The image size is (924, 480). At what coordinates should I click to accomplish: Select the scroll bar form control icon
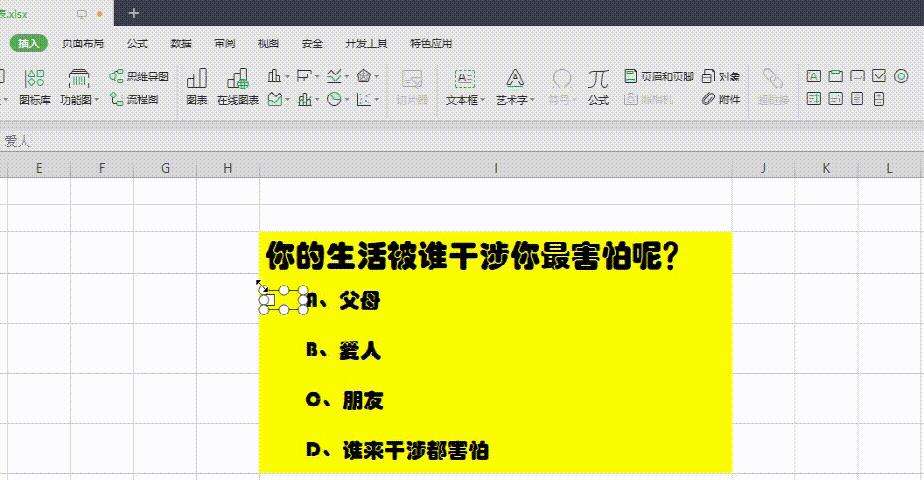857,99
